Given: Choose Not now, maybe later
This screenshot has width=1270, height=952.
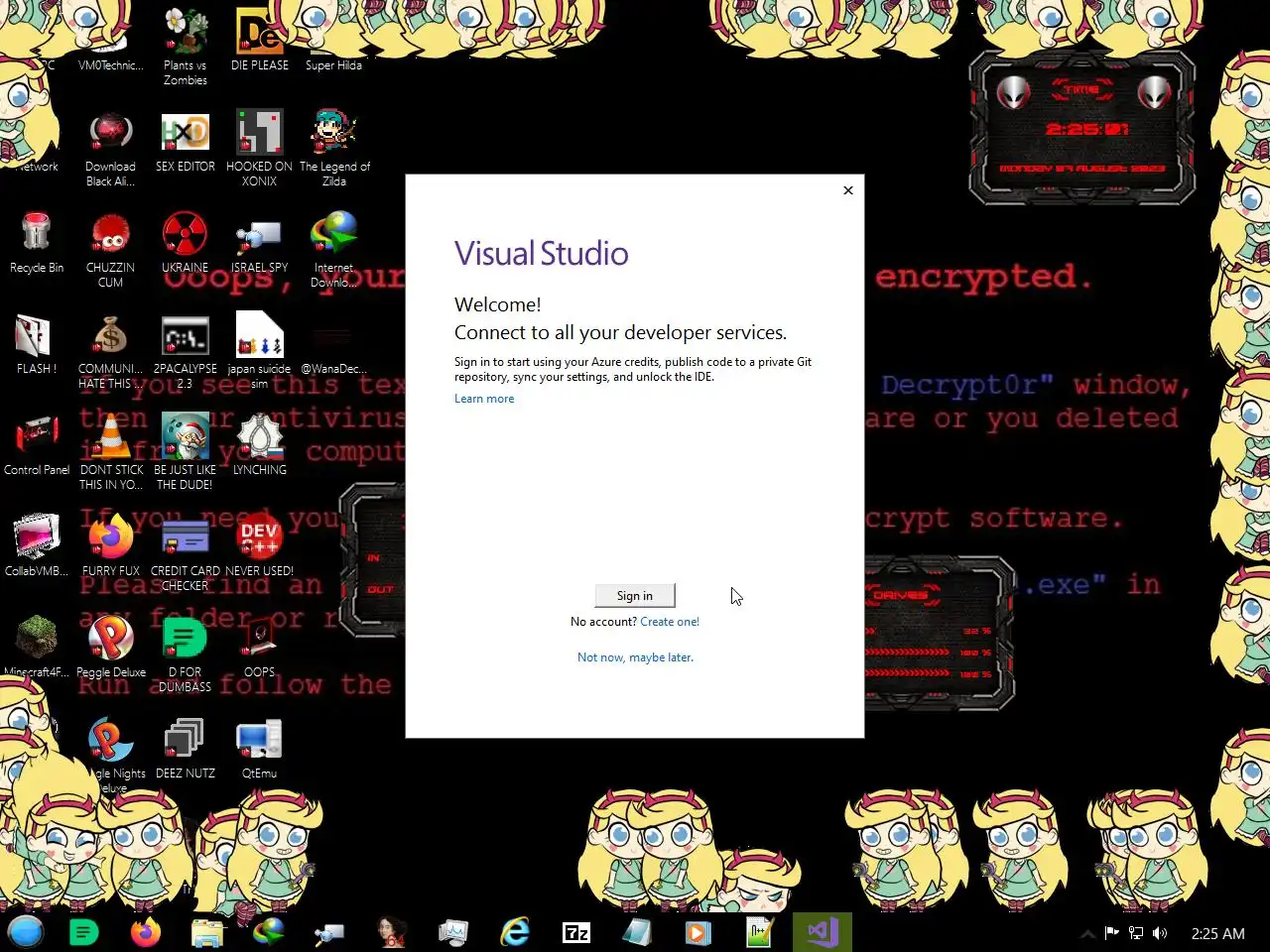Looking at the screenshot, I should tap(635, 657).
